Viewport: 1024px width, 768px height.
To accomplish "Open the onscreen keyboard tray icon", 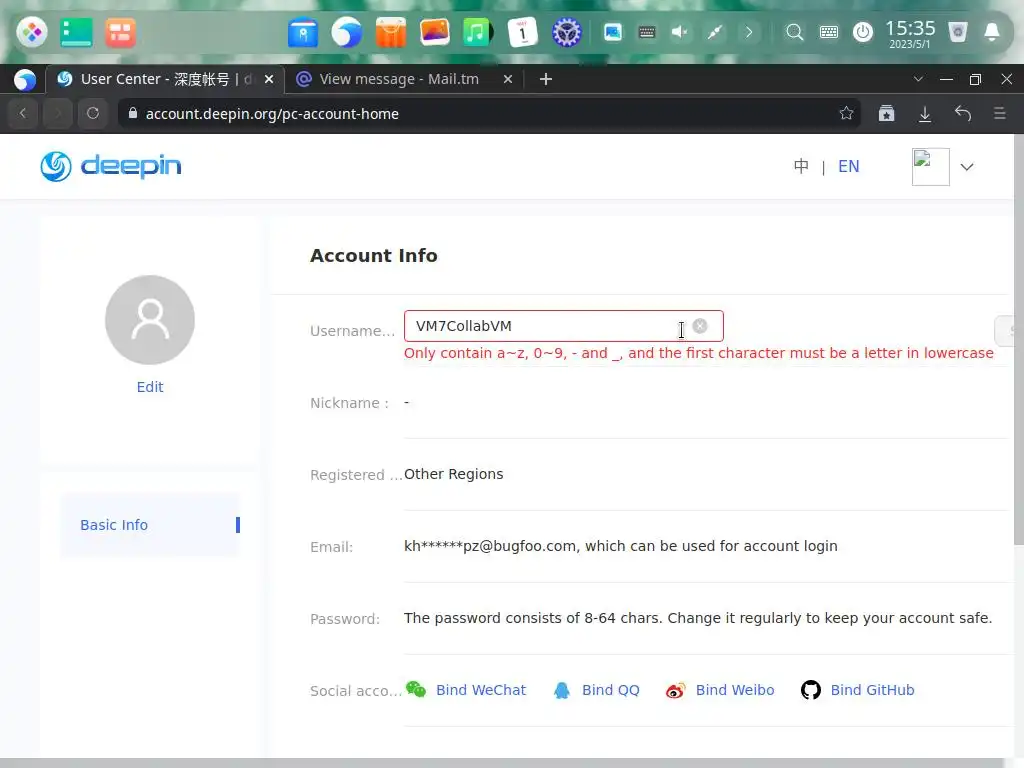I will pos(647,32).
